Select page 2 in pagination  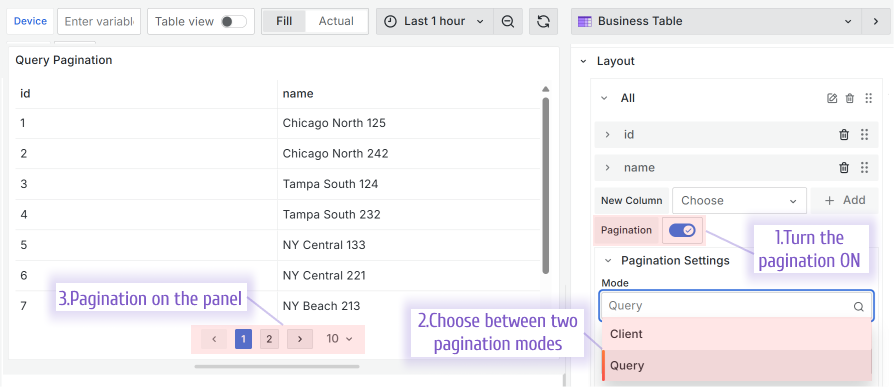coord(269,339)
